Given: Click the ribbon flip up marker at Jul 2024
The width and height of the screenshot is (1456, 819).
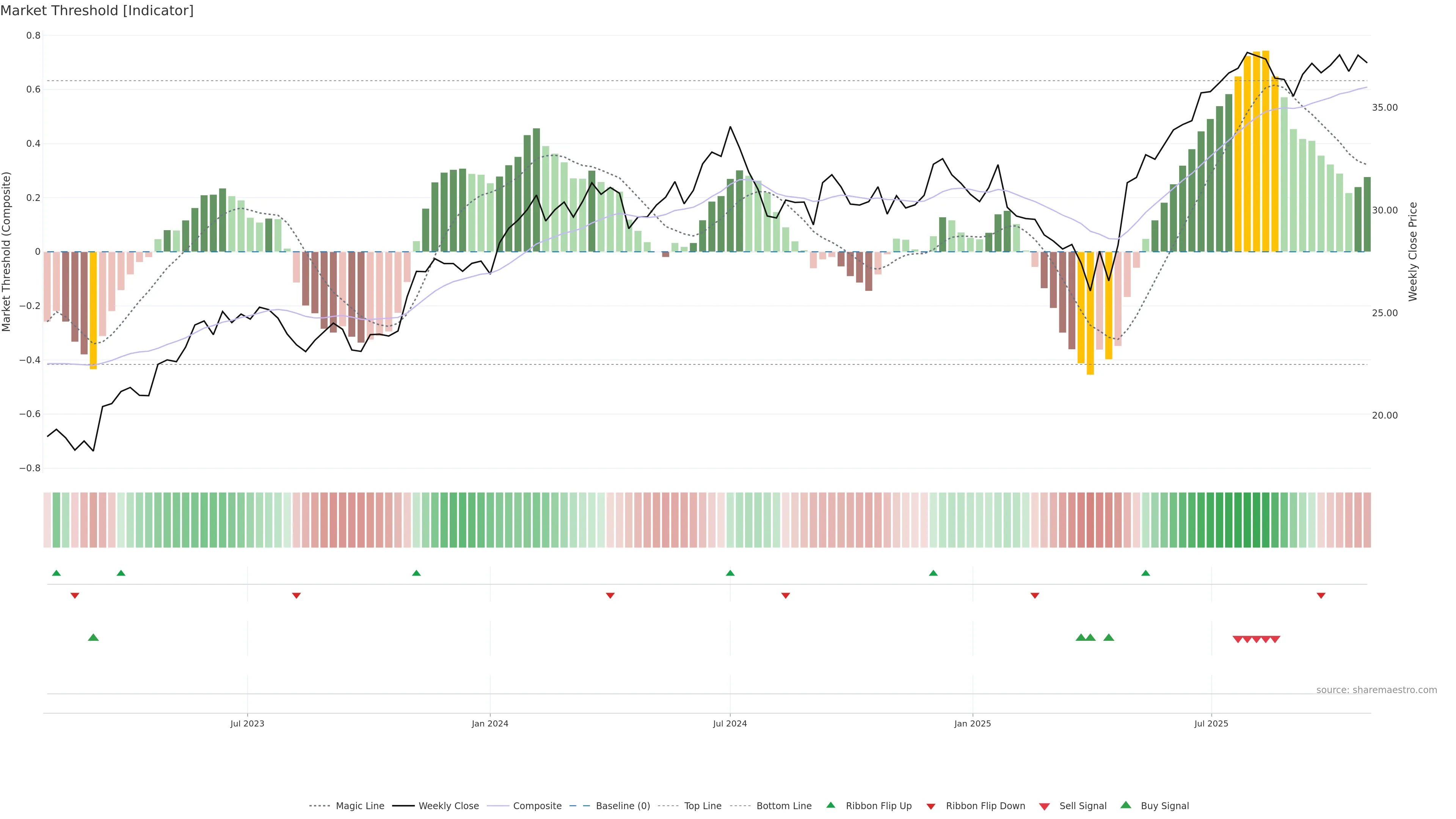Looking at the screenshot, I should coord(730,573).
